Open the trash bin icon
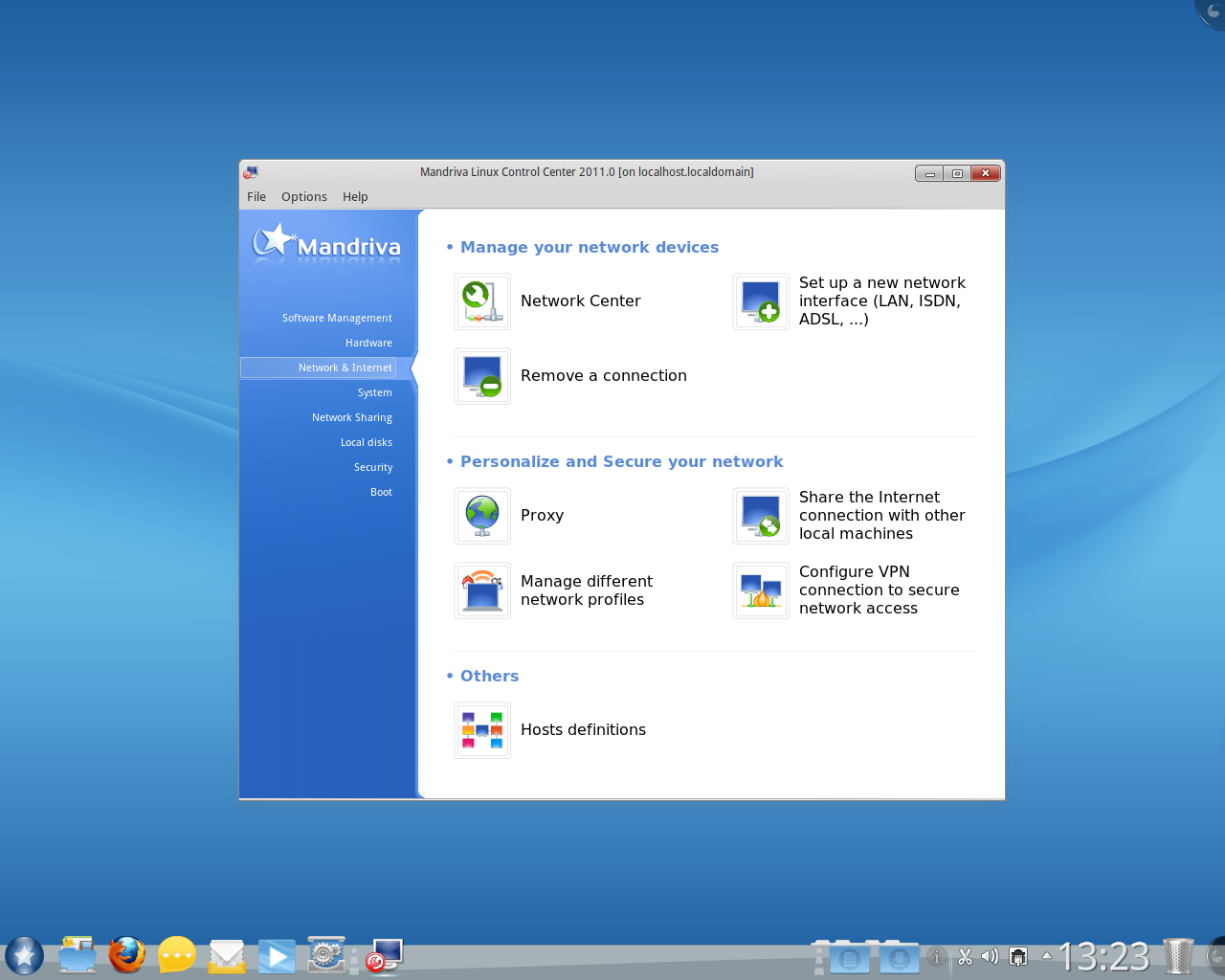 pyautogui.click(x=1179, y=955)
